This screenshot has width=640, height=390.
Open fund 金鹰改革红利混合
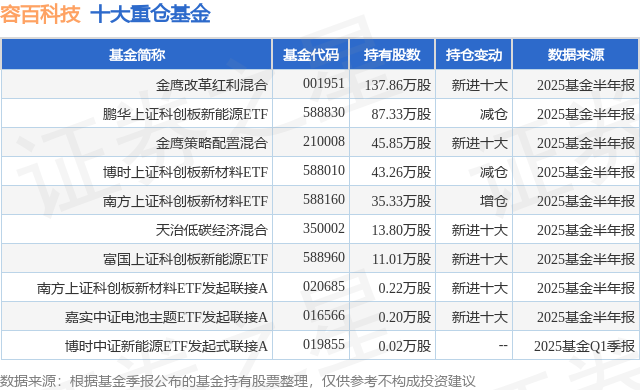[x=211, y=85]
